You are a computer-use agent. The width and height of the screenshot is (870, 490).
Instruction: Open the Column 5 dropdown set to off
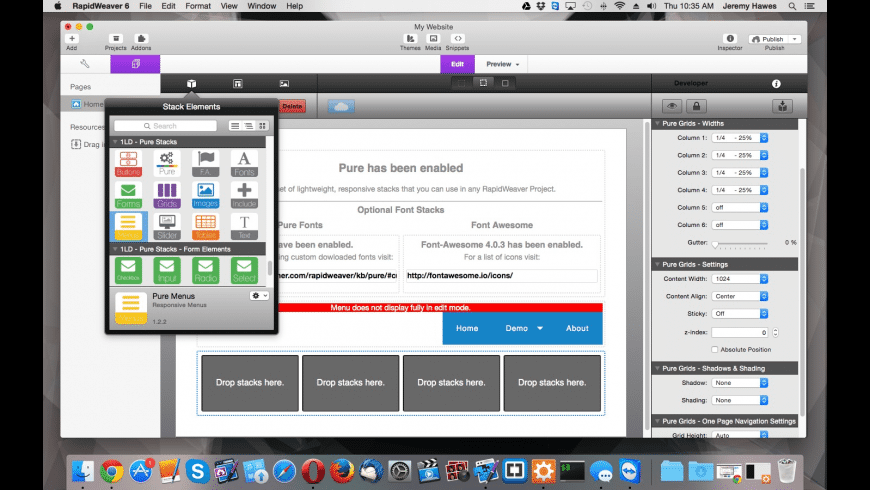pyautogui.click(x=740, y=208)
